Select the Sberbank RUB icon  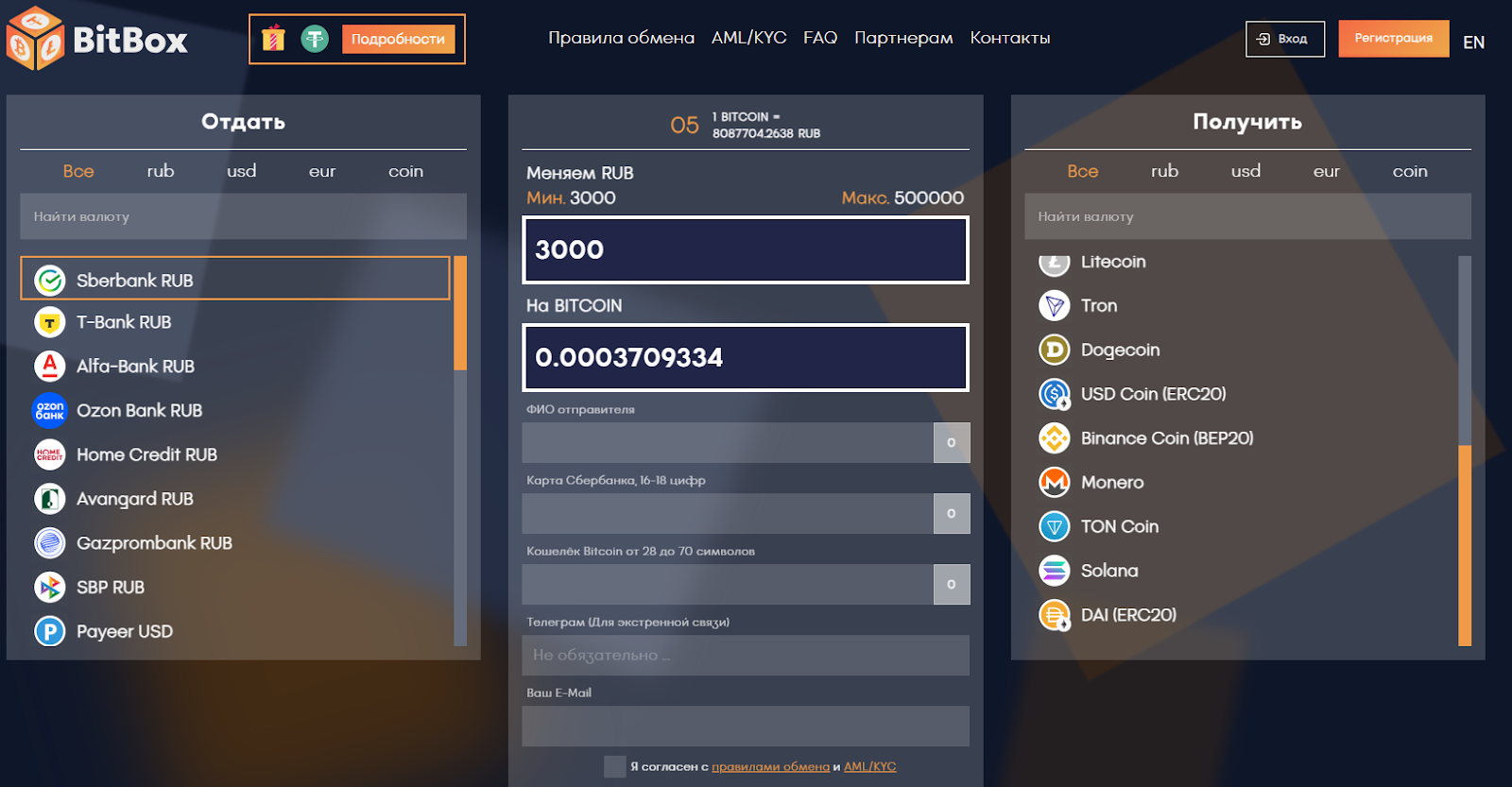tap(50, 281)
